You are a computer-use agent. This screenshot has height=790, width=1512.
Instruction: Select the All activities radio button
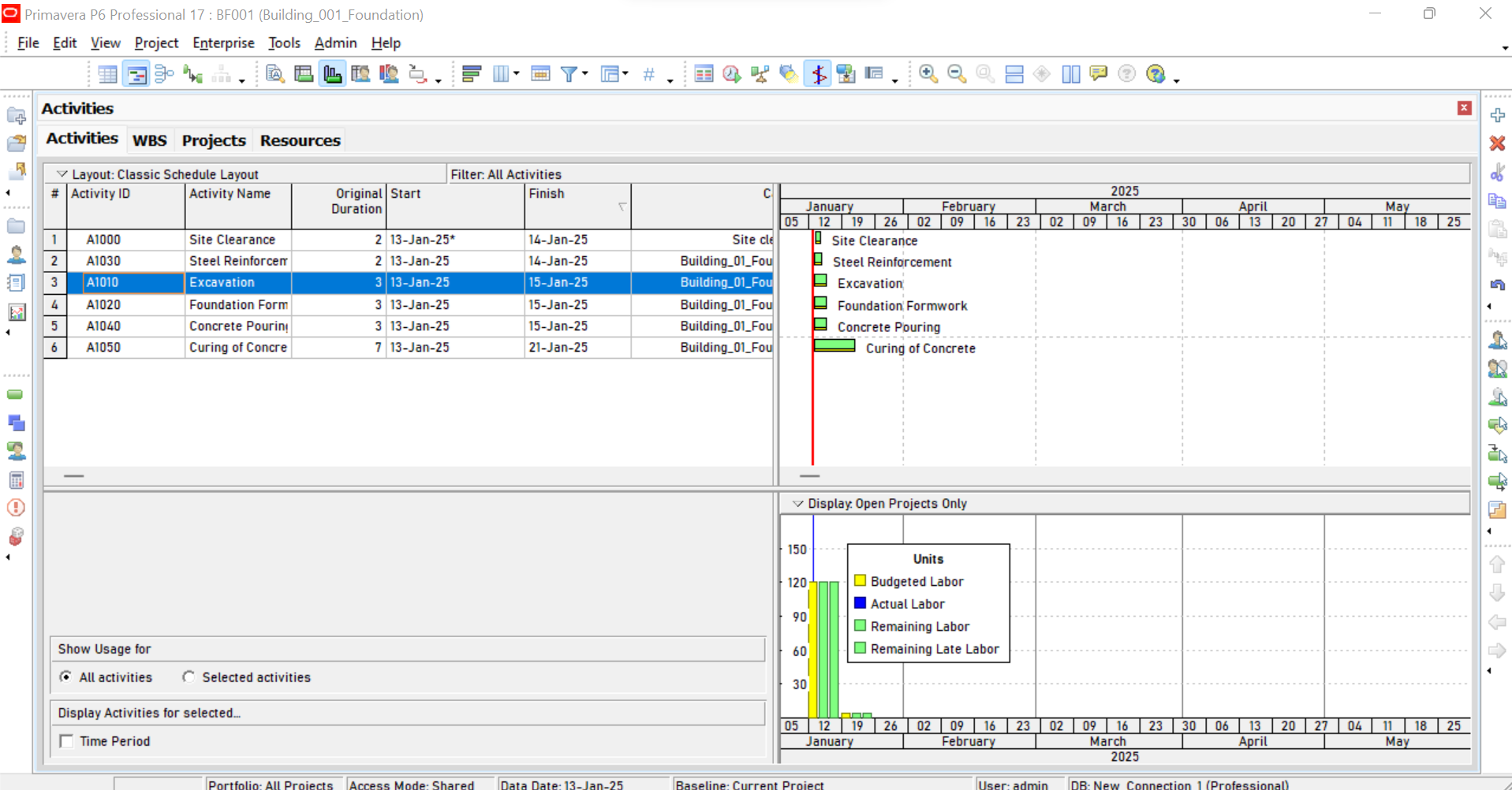(x=65, y=677)
